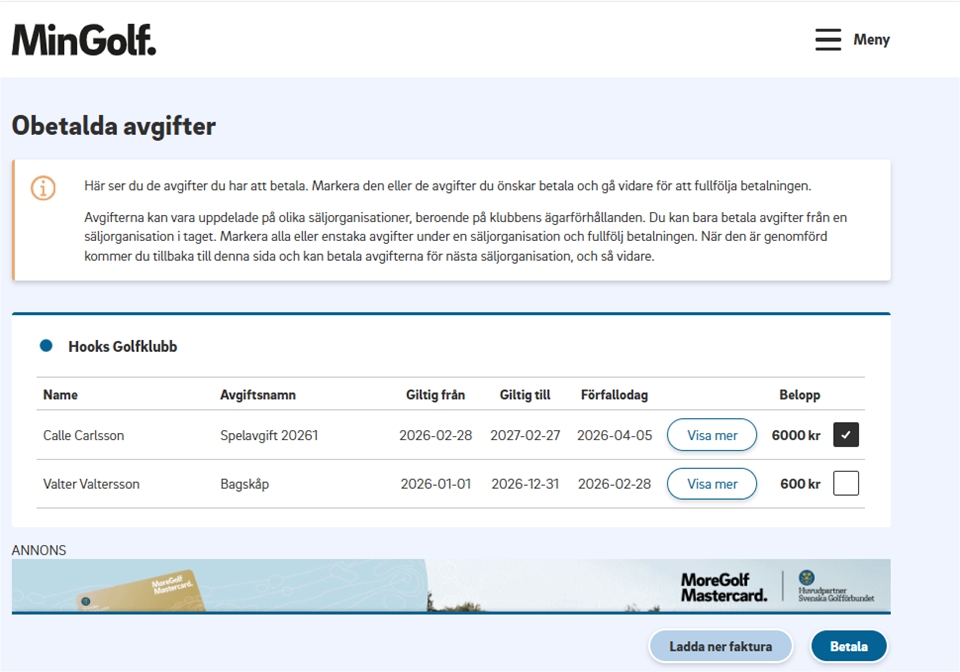Click the blue dot beside Hooks Golfklubb
This screenshot has width=960, height=672.
pos(46,346)
